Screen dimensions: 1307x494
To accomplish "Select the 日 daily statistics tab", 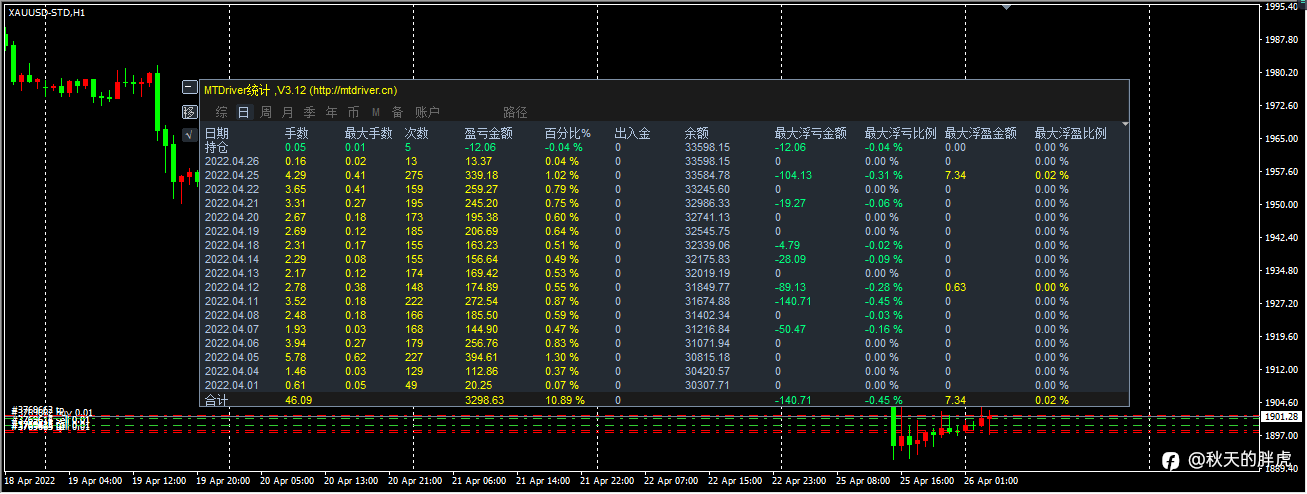I will pos(244,113).
